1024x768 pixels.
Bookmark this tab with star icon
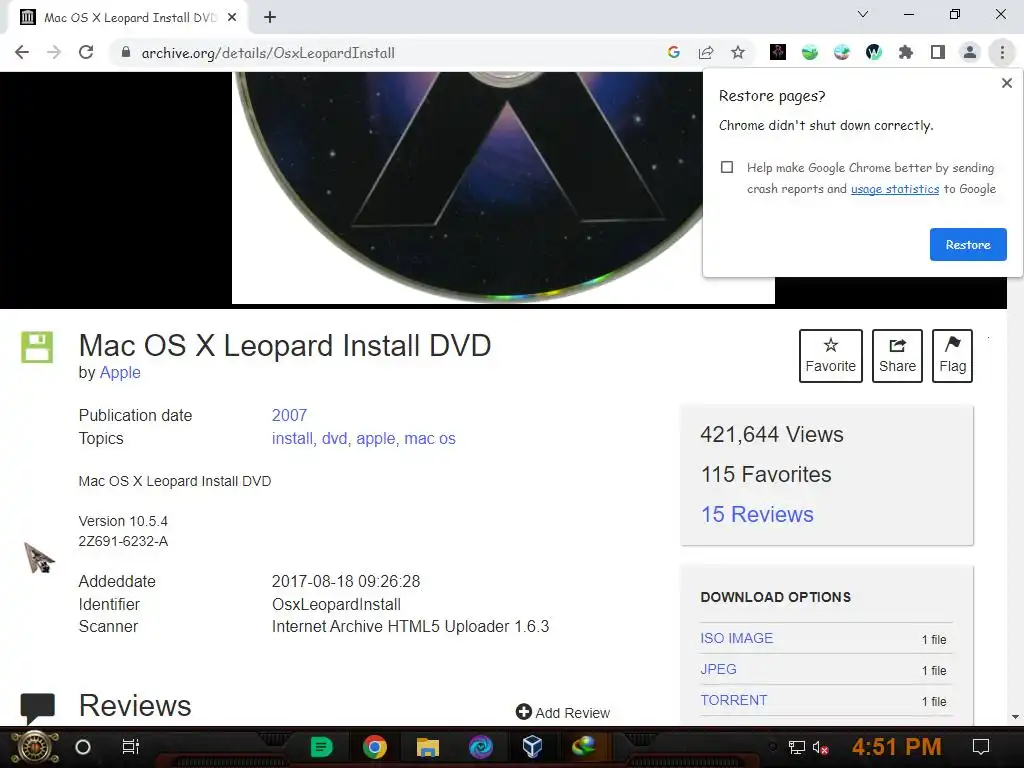pyautogui.click(x=738, y=53)
